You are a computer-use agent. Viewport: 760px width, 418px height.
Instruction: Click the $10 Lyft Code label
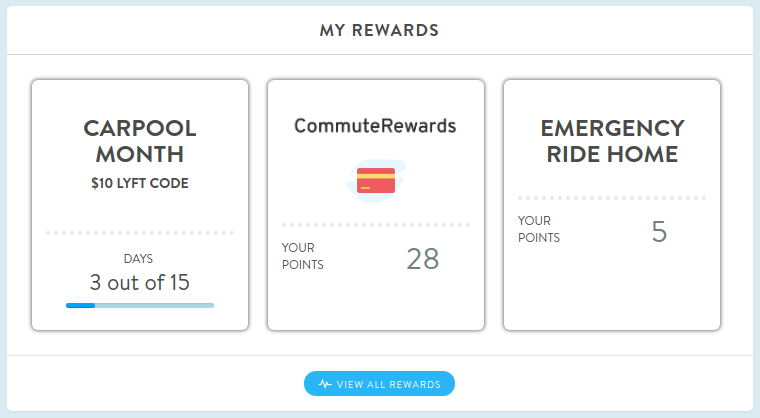click(x=140, y=183)
